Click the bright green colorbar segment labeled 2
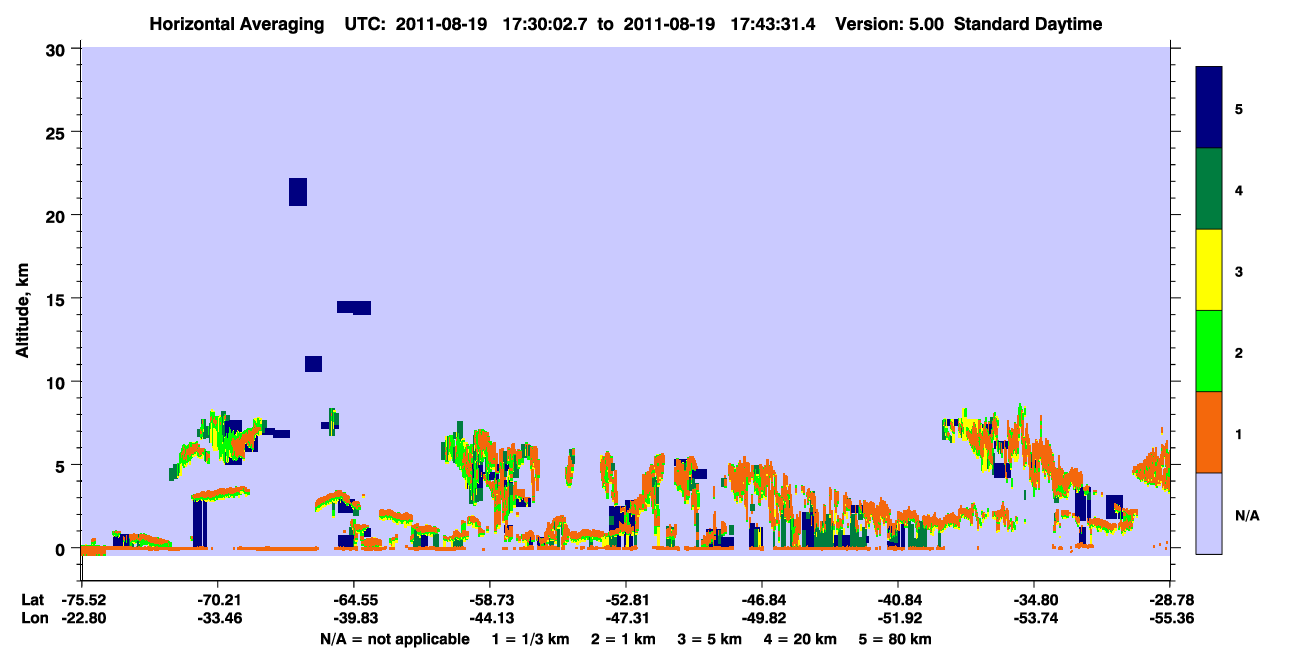1300x667 pixels. pyautogui.click(x=1209, y=351)
